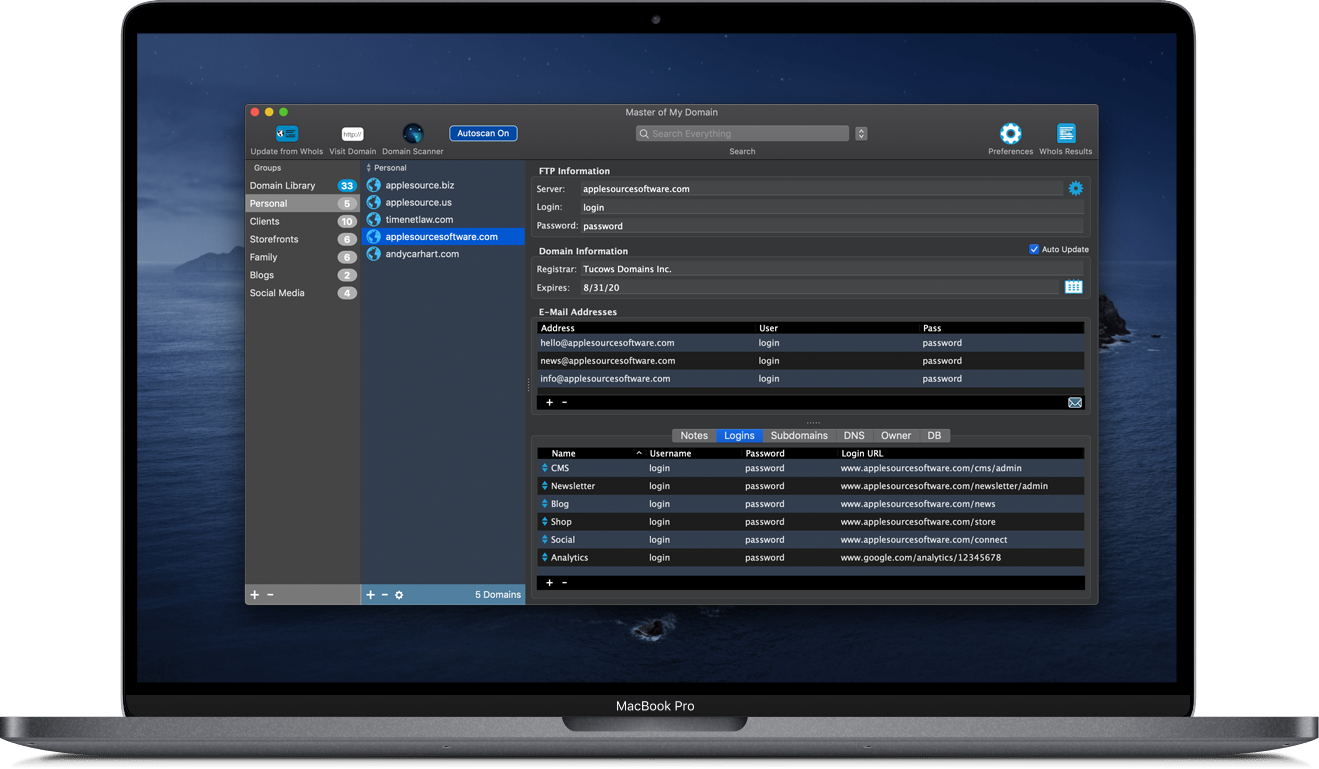Viewport: 1319px width, 769px height.
Task: Switch to the DNS tab
Action: pyautogui.click(x=853, y=435)
